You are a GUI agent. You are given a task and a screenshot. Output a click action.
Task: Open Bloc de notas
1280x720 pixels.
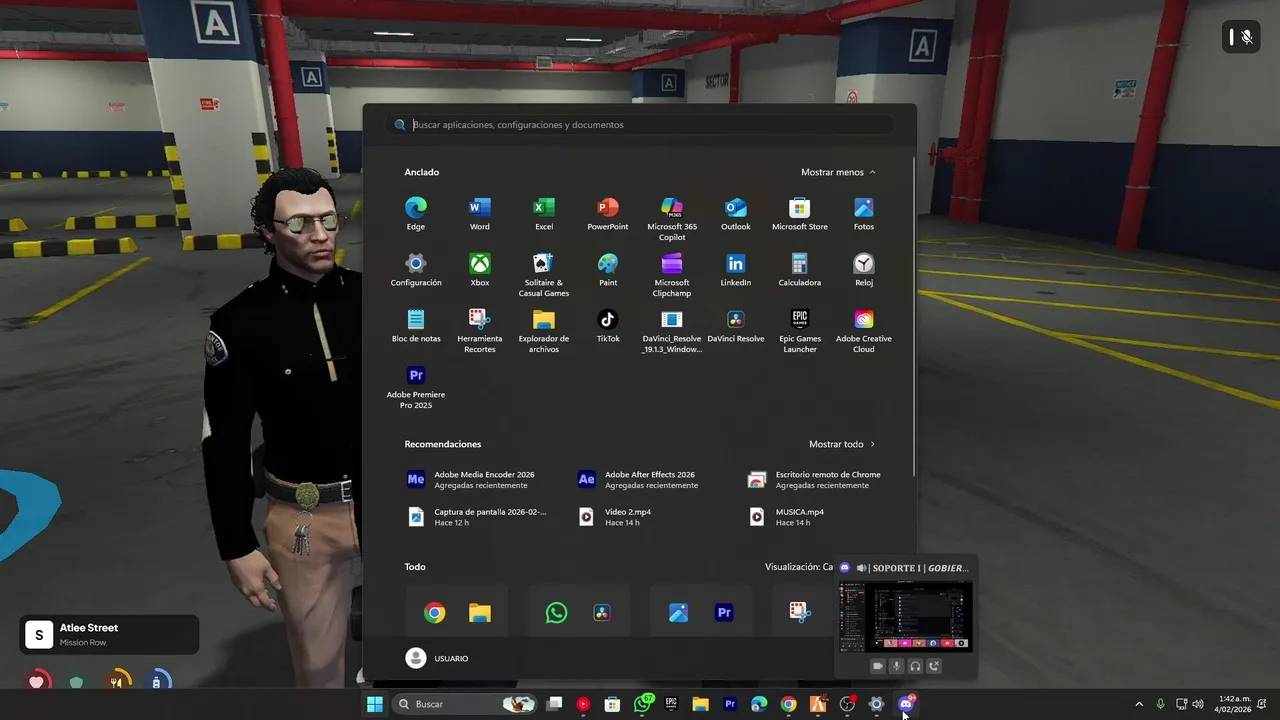point(416,326)
